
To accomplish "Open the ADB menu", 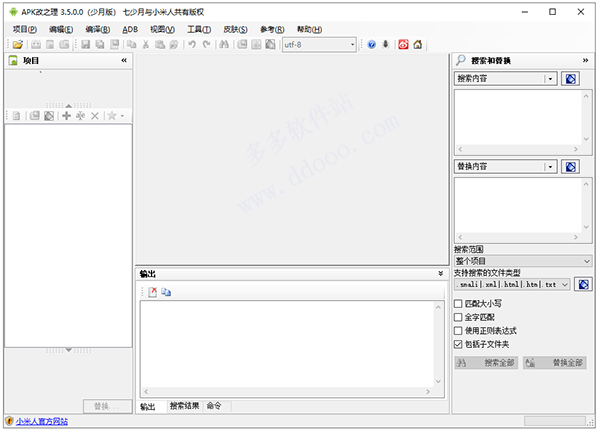I will [x=130, y=29].
